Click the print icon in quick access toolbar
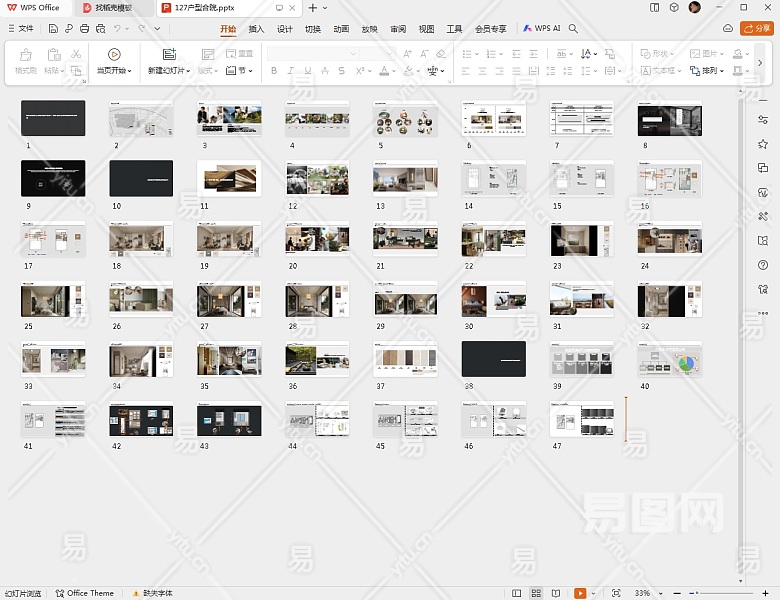 pyautogui.click(x=84, y=29)
